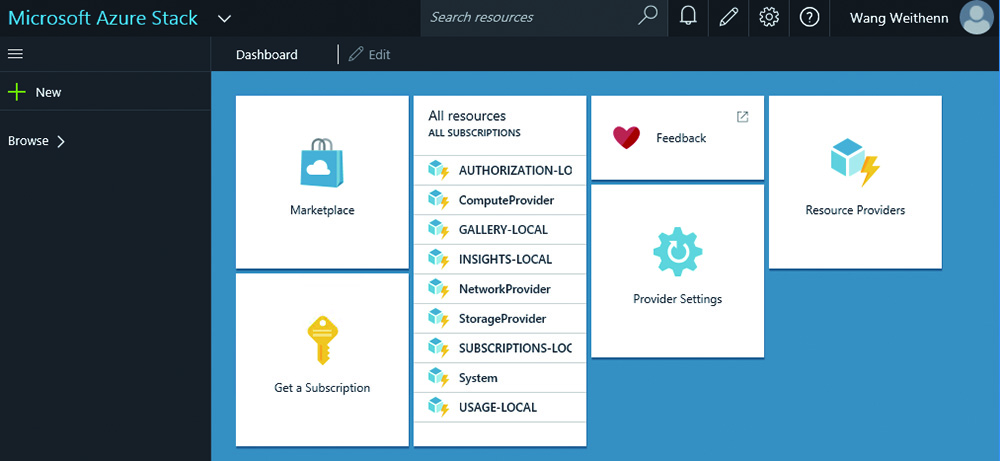Select the INSIGHTS-LOCAL row text
The height and width of the screenshot is (461, 1000).
(506, 260)
